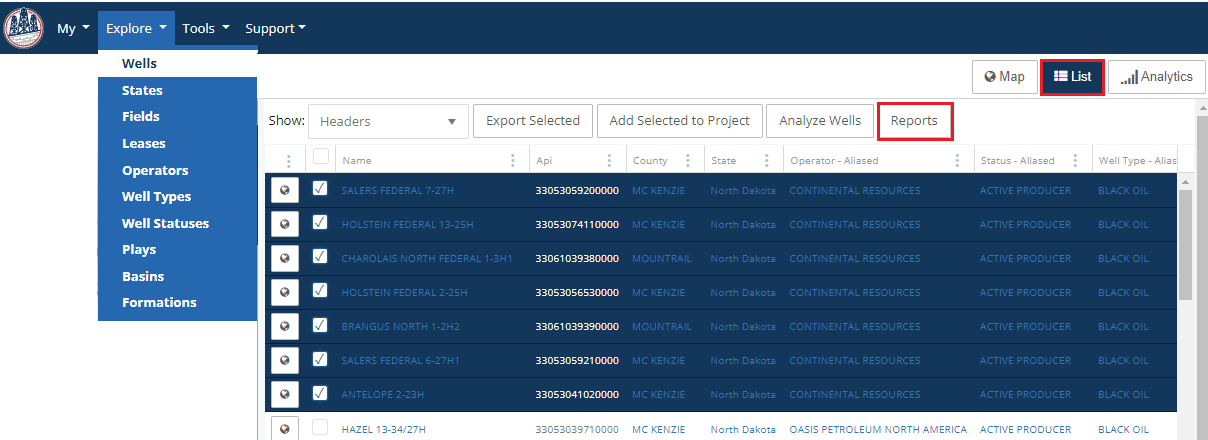Open map icon for HOLSTEIN FEDERAL 13-25H row
Image resolution: width=1208 pixels, height=440 pixels.
(x=285, y=224)
